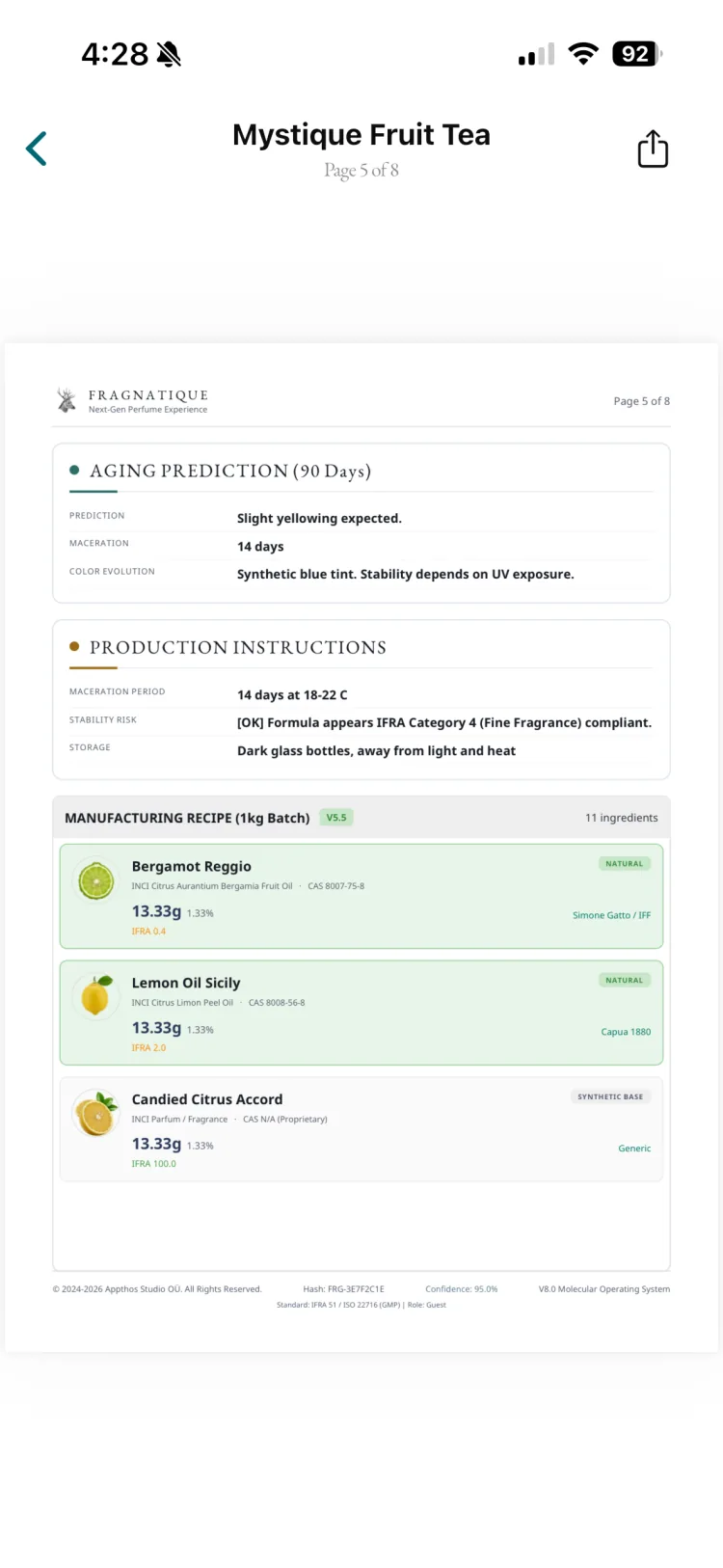Tap the IFRA Category 4 compliance text
This screenshot has width=723, height=1568.
point(444,722)
